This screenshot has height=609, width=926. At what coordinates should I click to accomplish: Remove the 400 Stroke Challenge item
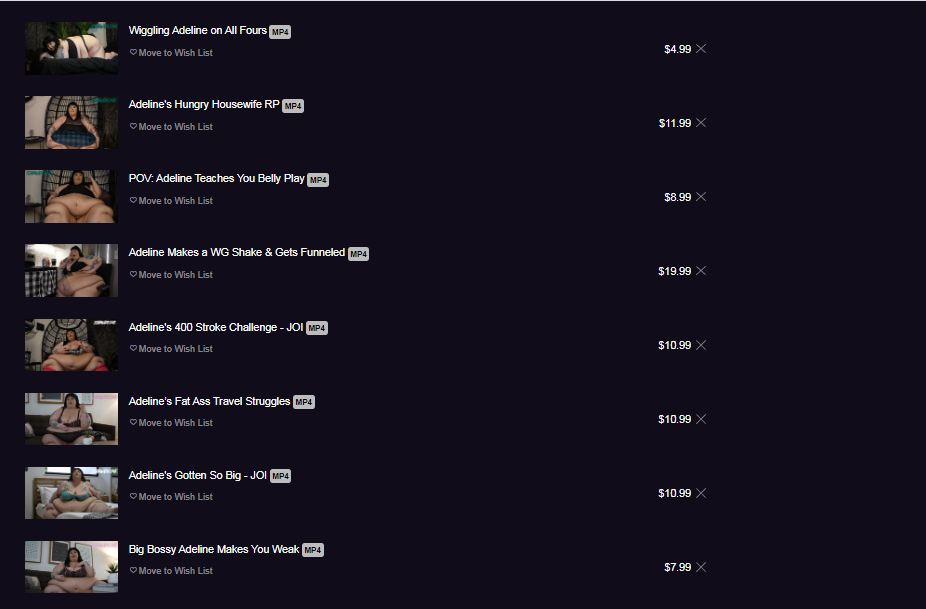pyautogui.click(x=701, y=345)
